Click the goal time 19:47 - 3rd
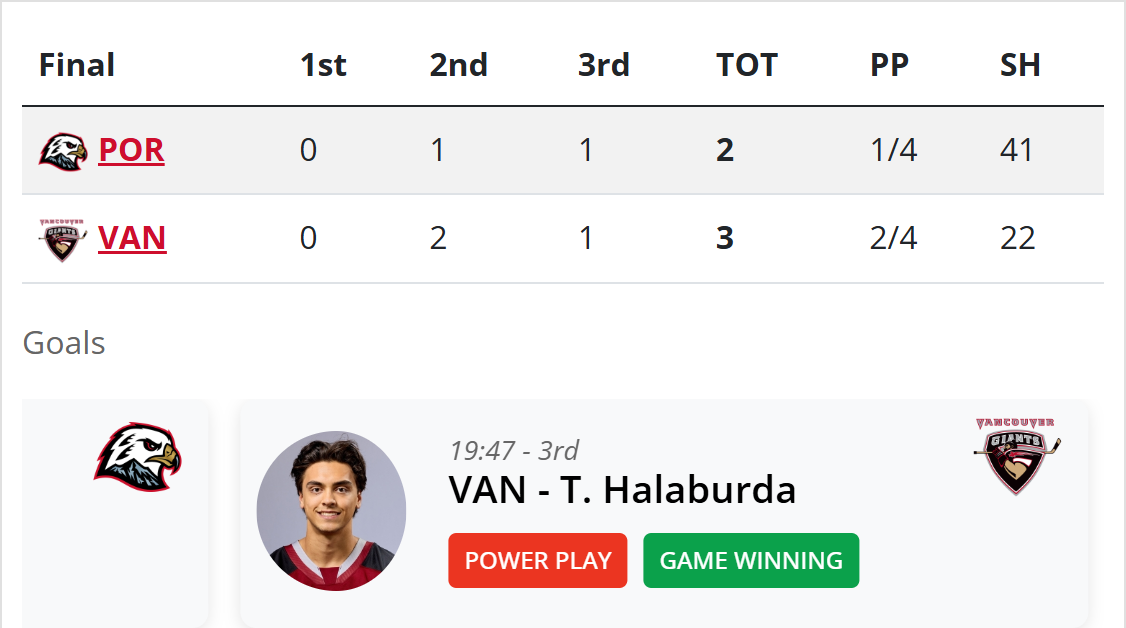 pos(514,450)
